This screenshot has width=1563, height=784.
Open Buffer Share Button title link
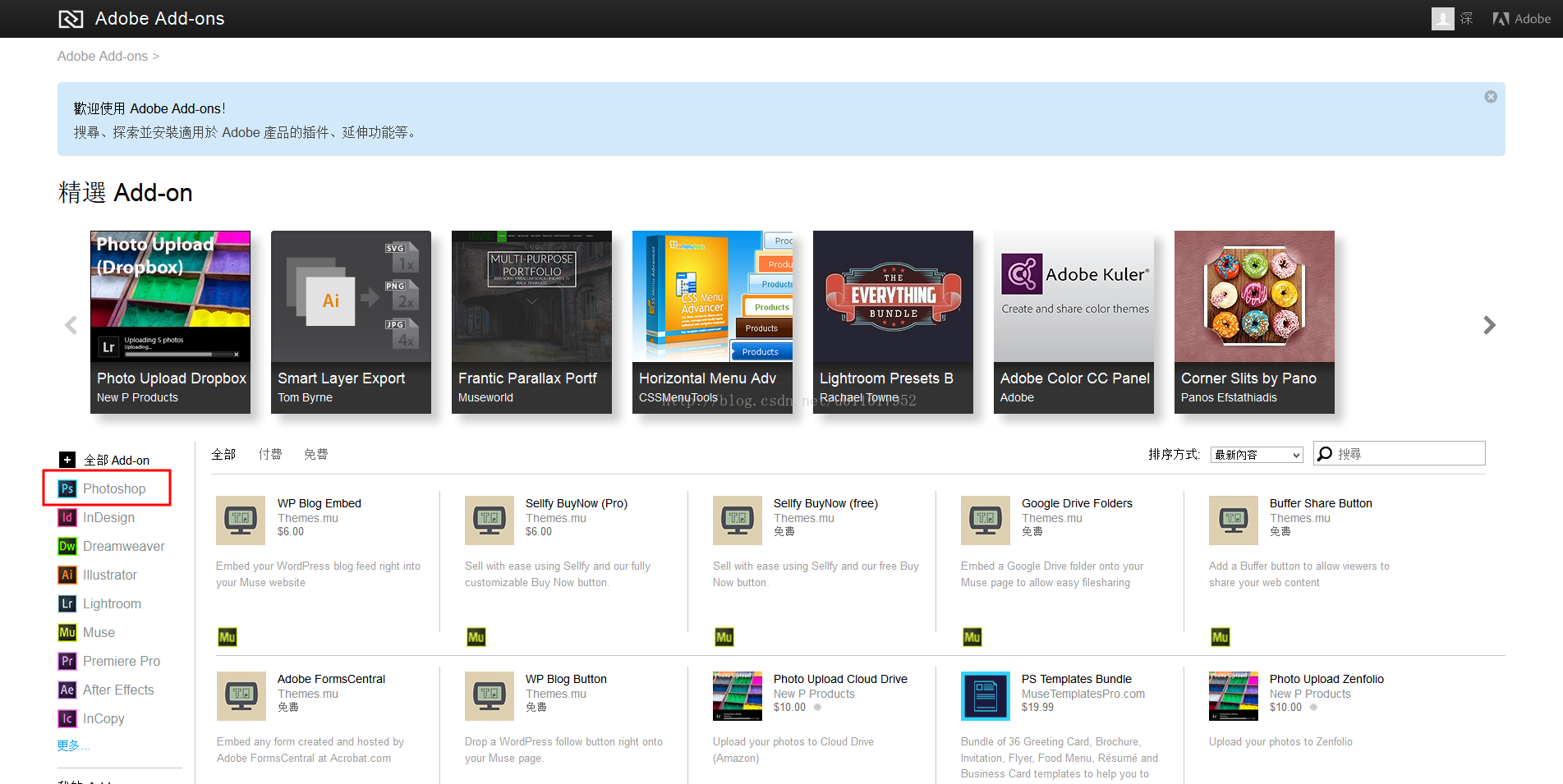coord(1321,503)
